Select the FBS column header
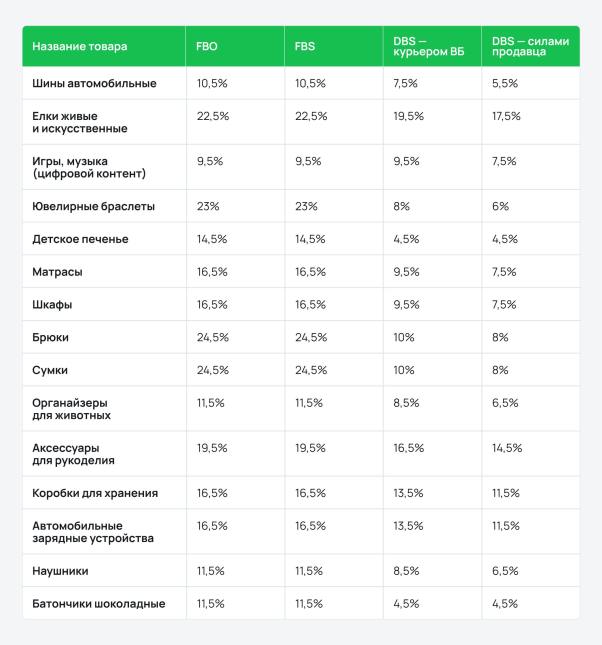 click(x=304, y=46)
